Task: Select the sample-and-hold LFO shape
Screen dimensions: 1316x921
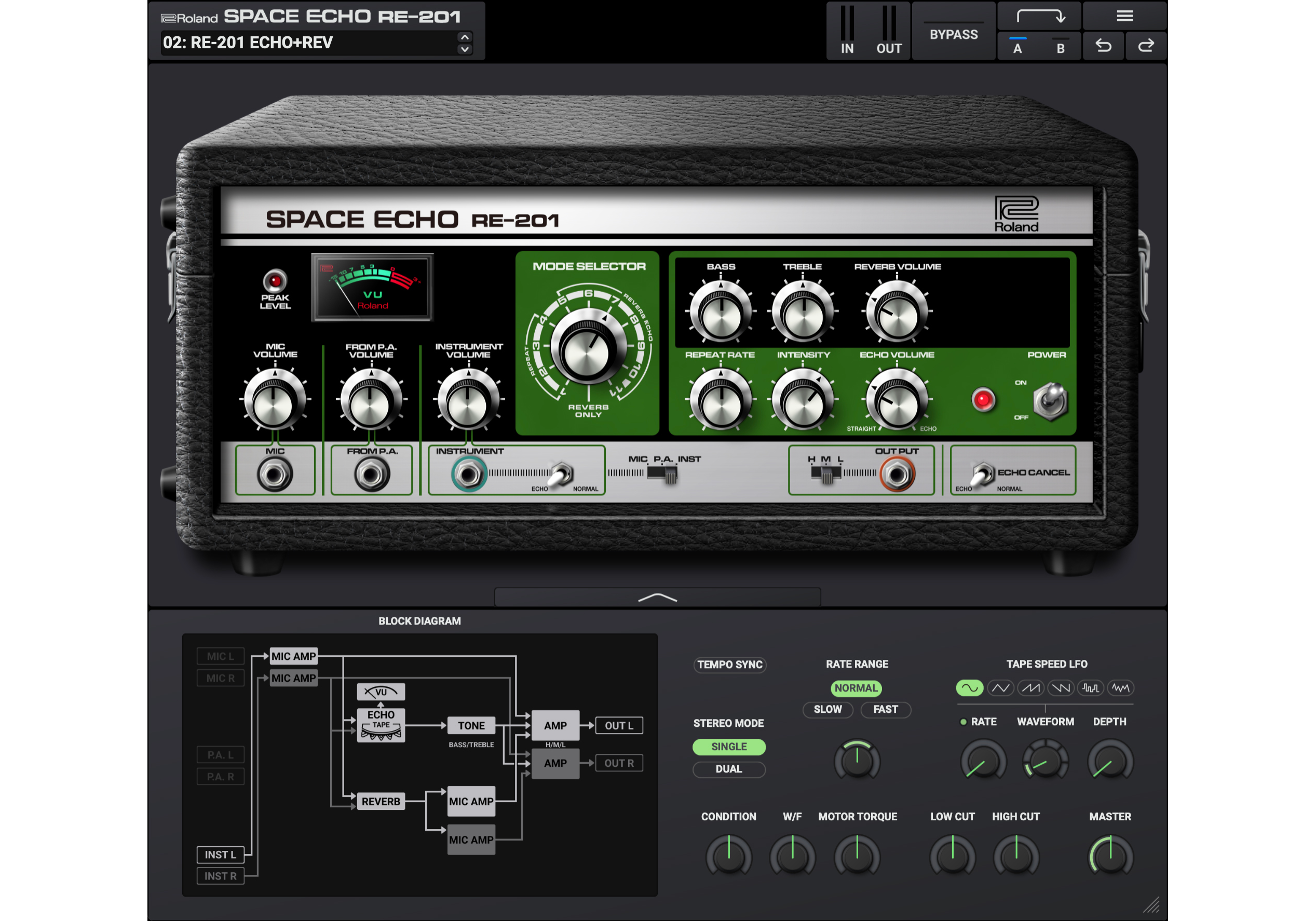Action: click(x=1091, y=688)
